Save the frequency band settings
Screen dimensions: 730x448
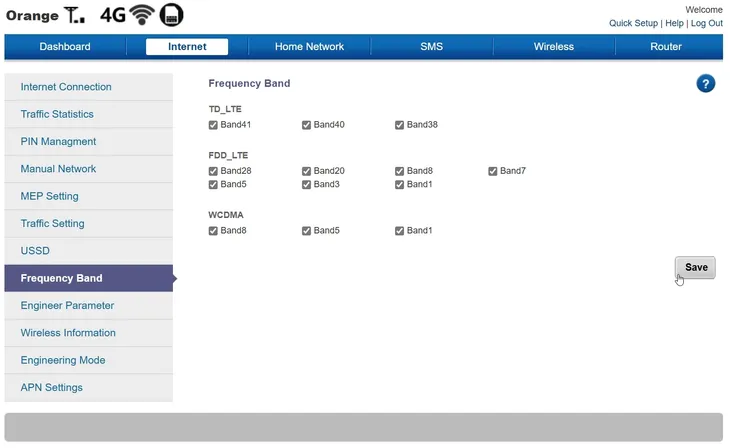695,267
